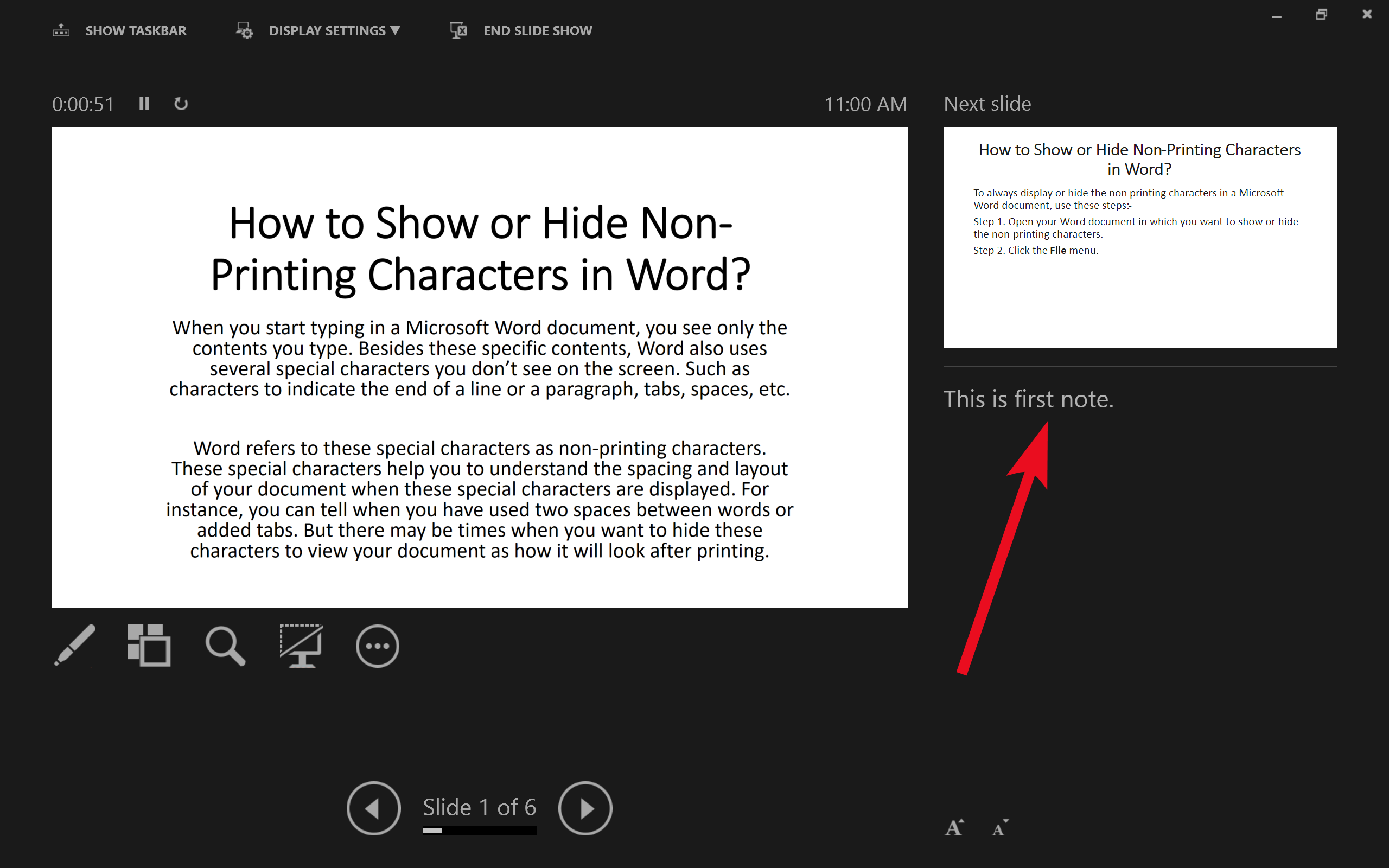This screenshot has width=1389, height=868.
Task: Click the SHOW TASKBAR label
Action: 136,31
